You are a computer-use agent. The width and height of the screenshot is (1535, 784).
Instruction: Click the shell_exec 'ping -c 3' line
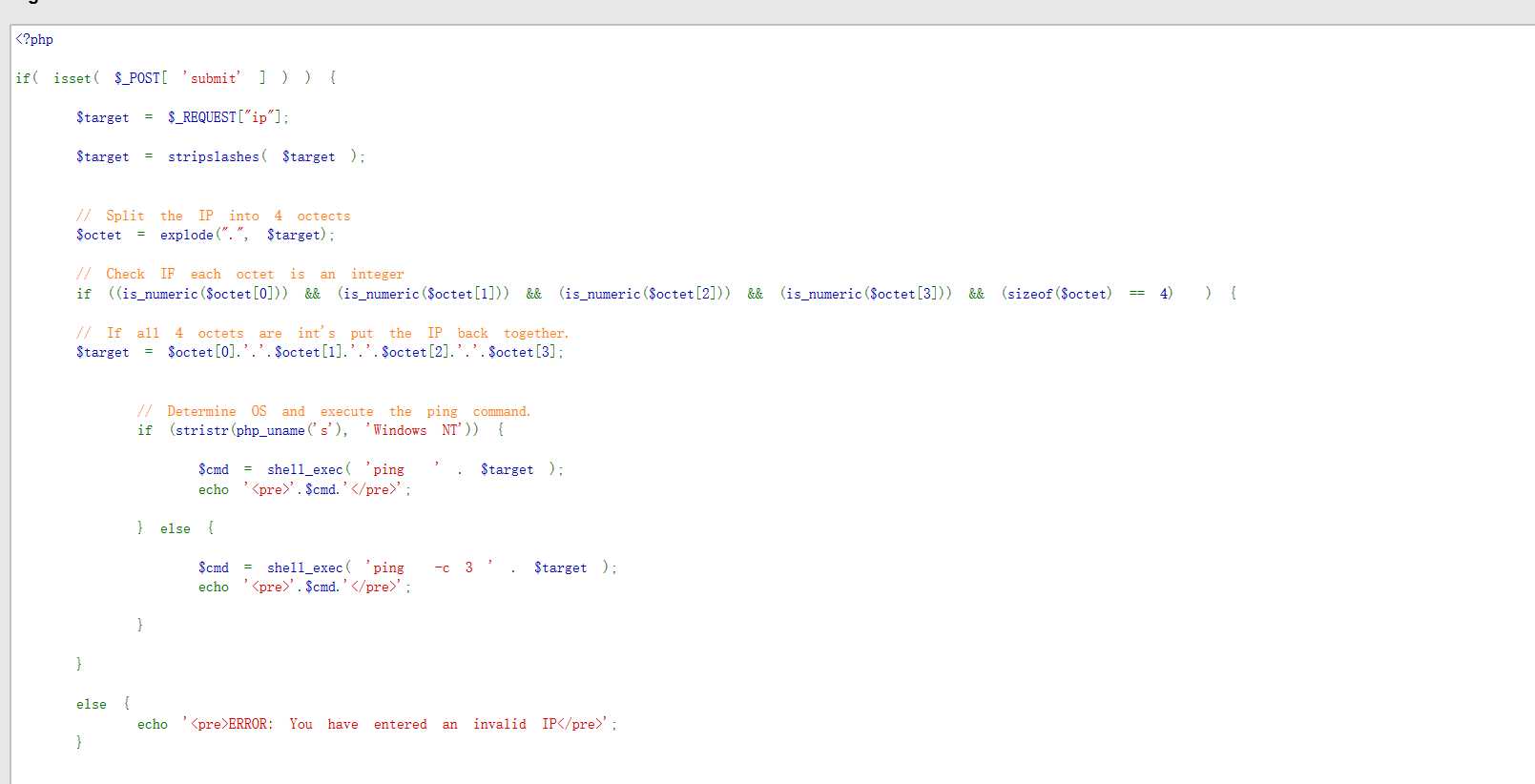point(407,567)
